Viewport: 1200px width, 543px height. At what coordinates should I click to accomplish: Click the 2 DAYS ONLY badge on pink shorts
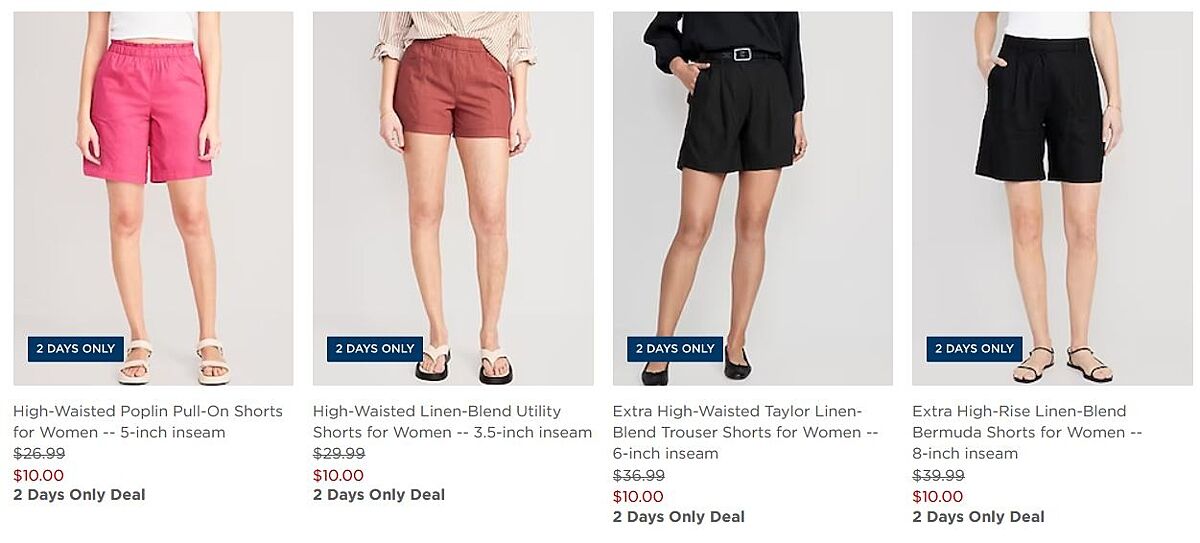(x=76, y=349)
